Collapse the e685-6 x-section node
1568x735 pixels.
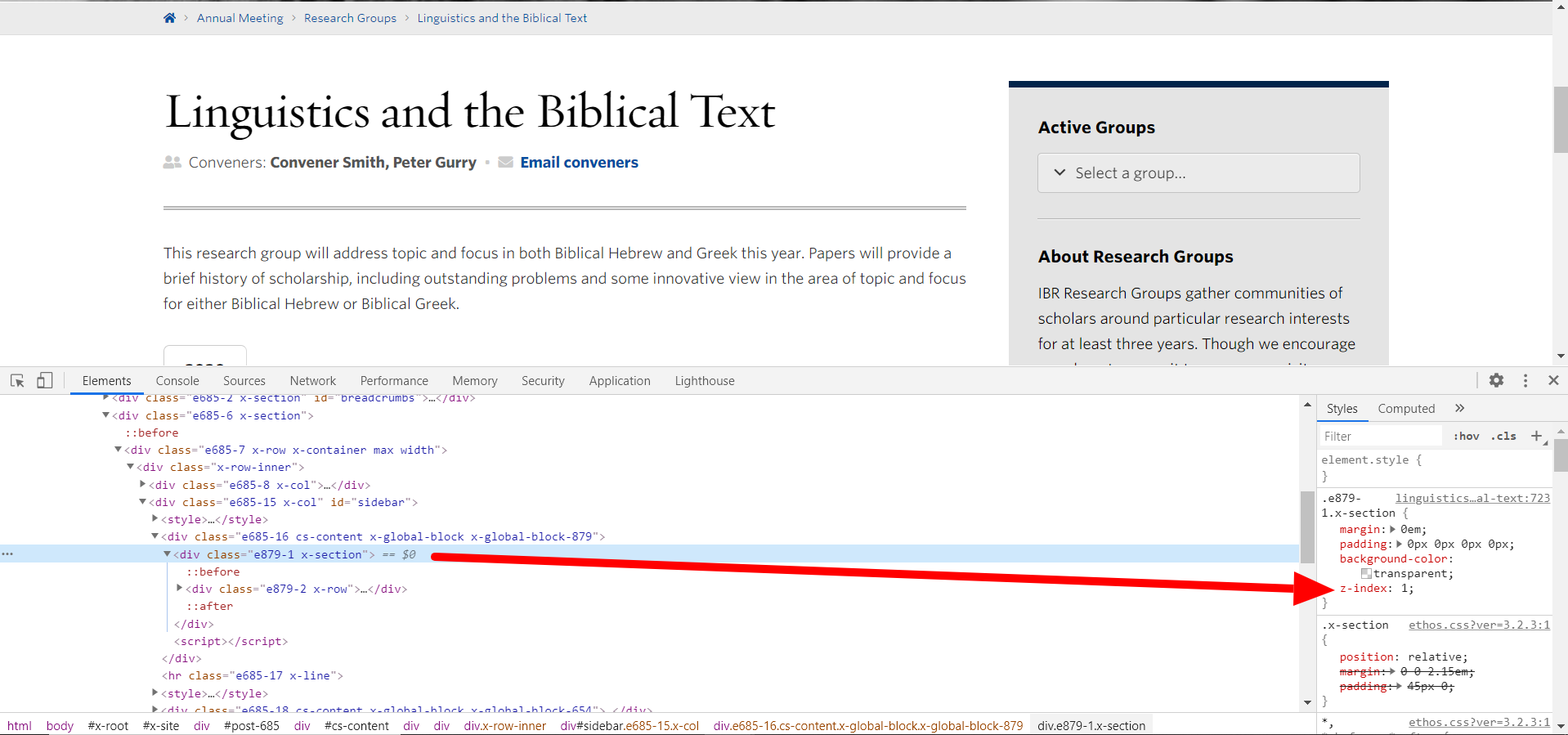point(105,415)
